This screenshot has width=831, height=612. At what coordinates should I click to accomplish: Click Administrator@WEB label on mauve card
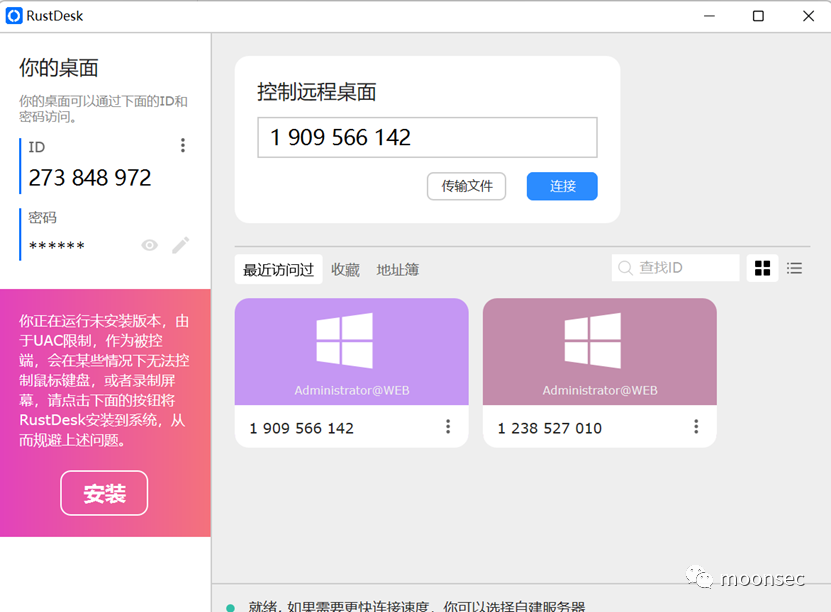point(600,391)
